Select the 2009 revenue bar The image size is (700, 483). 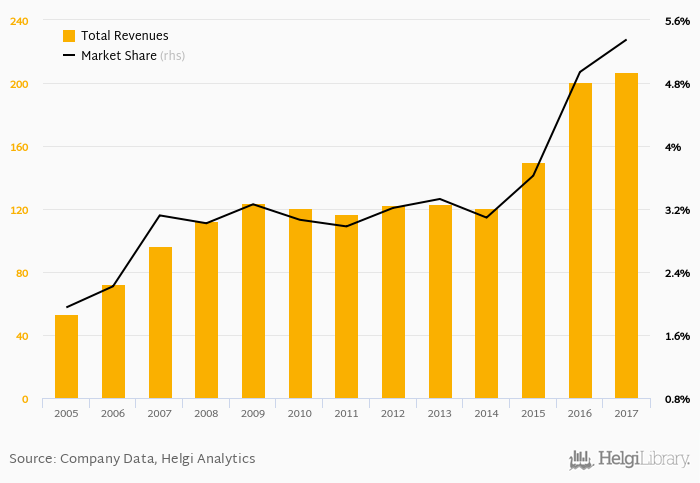coord(253,301)
